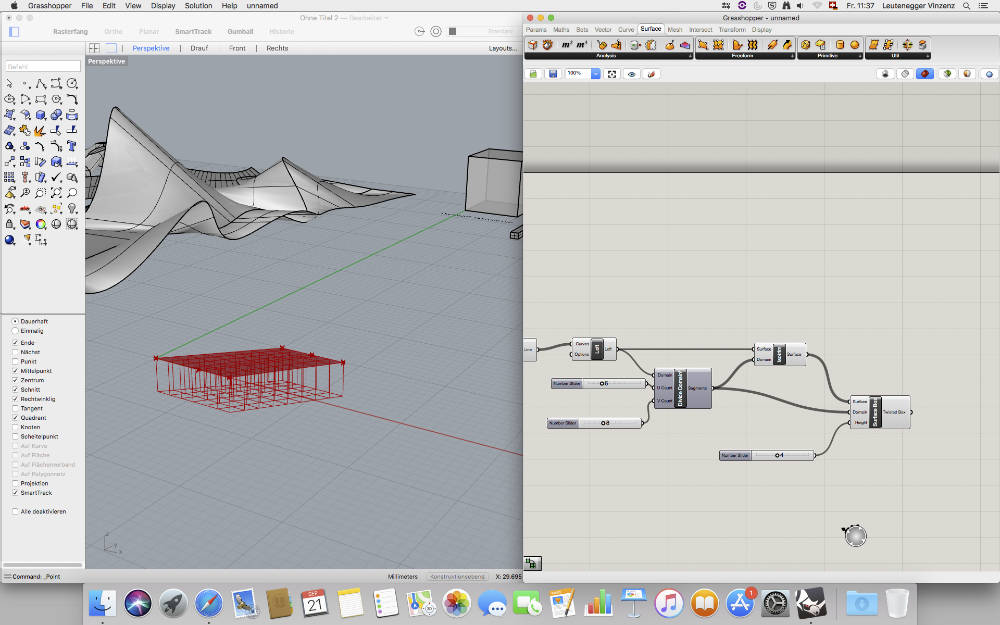Screen dimensions: 1000x625
Task: Click the Gumball button in Rhino
Action: click(240, 31)
